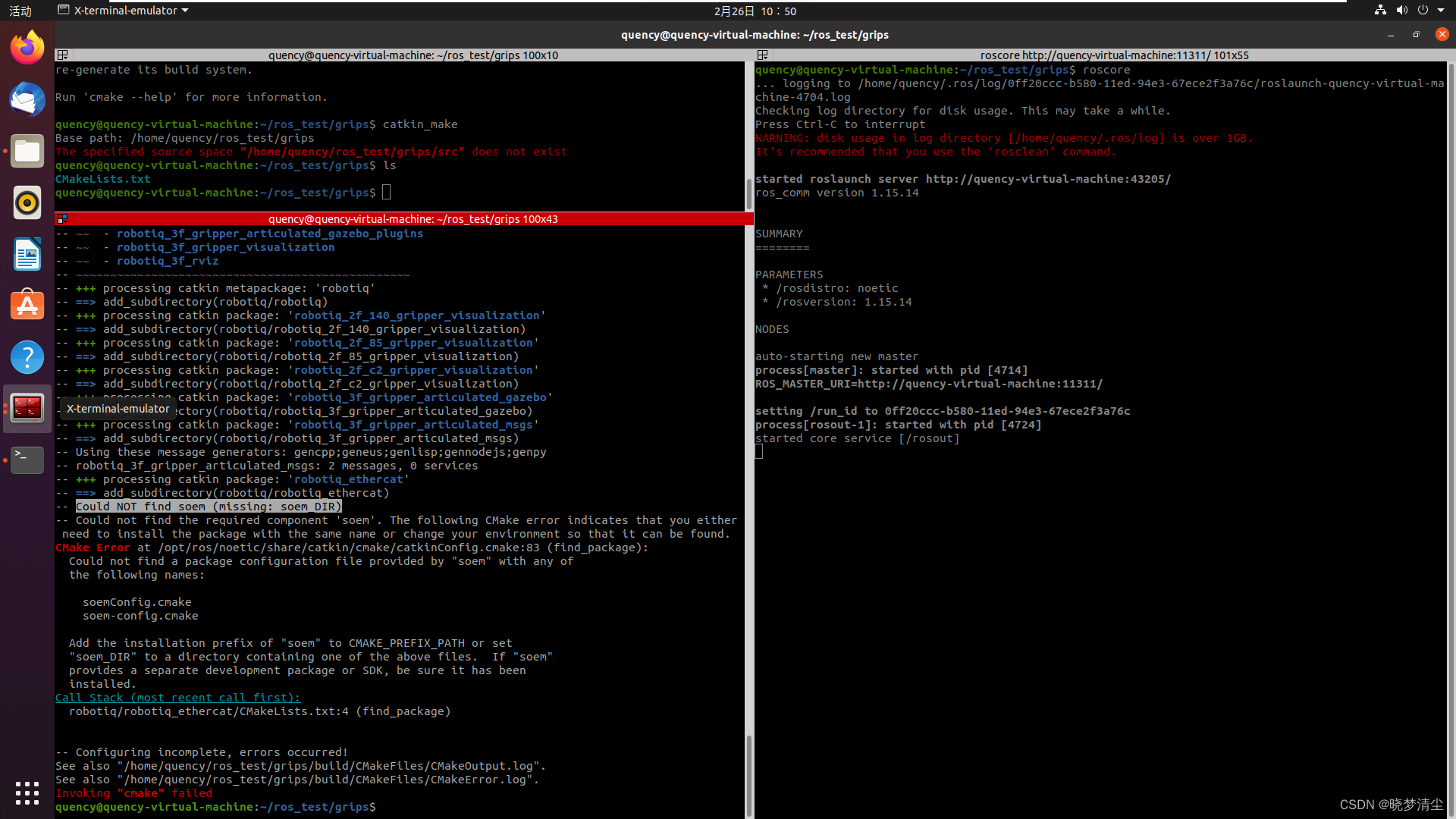Click 'robotiq_ethercat' package name

(x=349, y=479)
